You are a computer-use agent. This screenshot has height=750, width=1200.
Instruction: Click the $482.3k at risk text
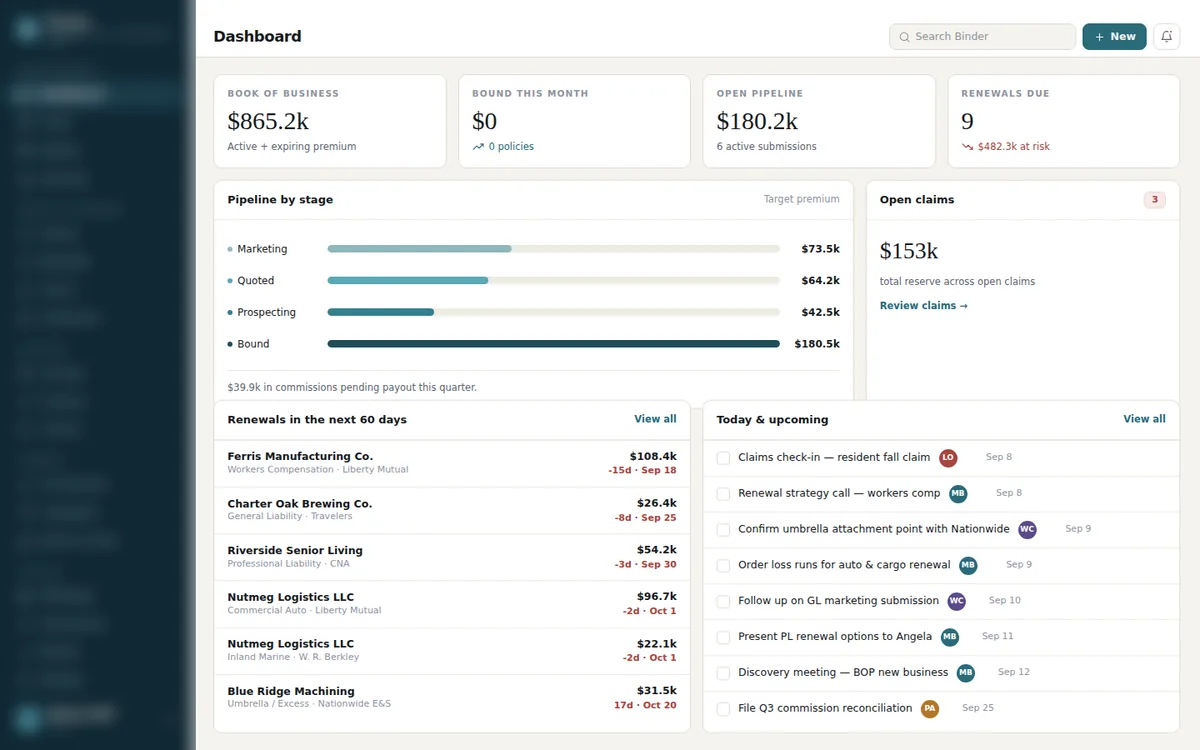tap(1014, 147)
